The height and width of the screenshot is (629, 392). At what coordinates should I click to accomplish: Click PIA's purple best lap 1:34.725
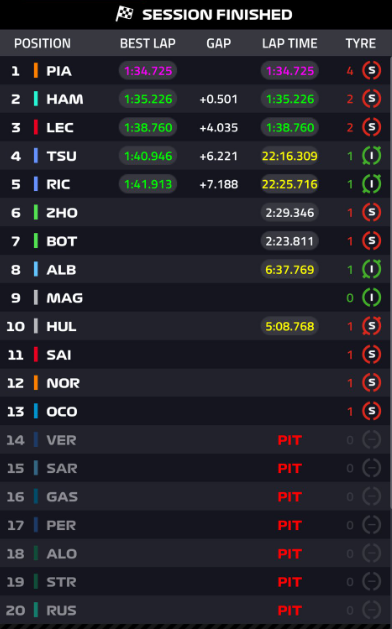[x=148, y=71]
